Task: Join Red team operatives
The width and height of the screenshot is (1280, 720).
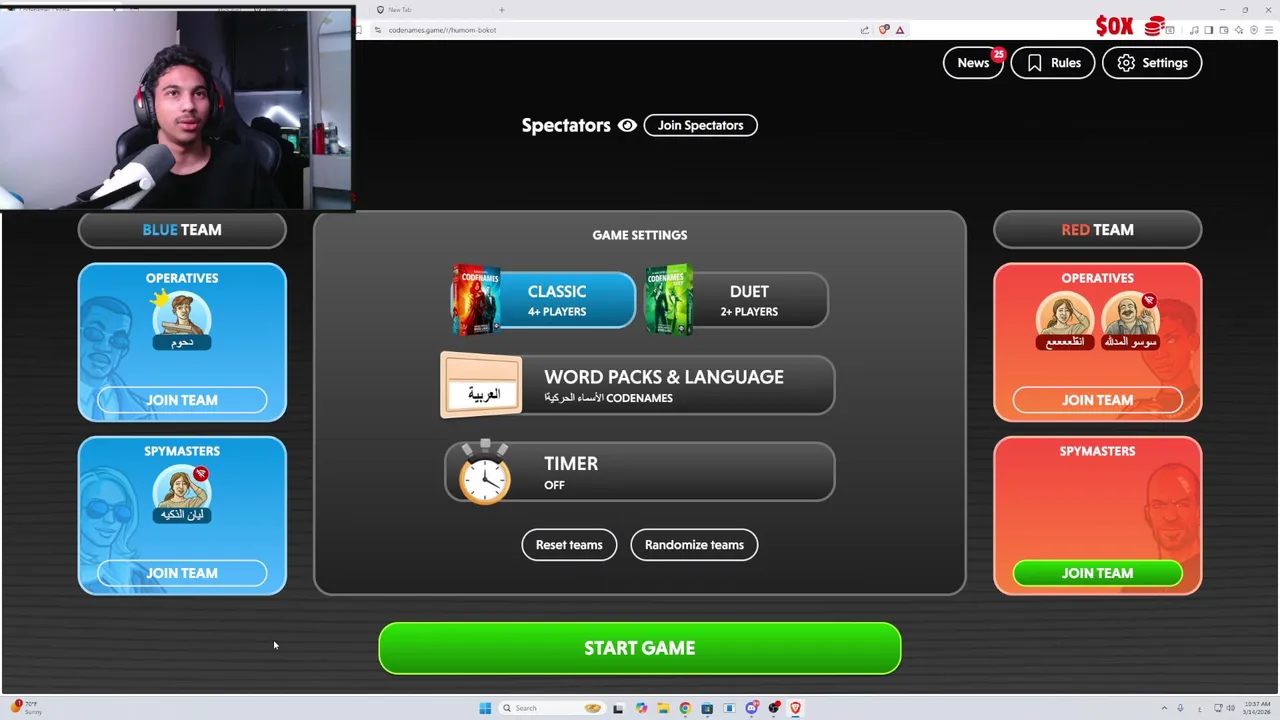Action: pyautogui.click(x=1097, y=400)
